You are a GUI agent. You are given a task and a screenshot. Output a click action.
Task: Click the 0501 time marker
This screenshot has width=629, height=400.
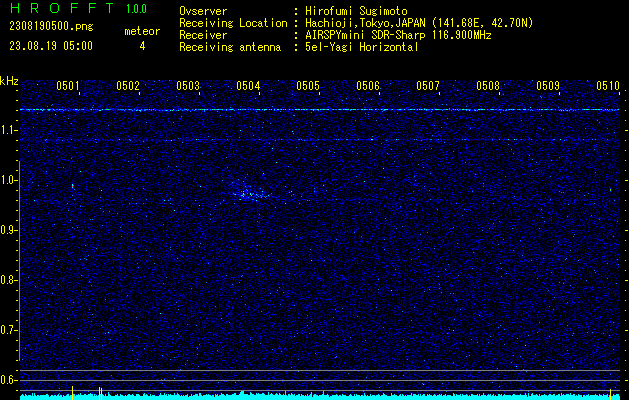[x=68, y=86]
